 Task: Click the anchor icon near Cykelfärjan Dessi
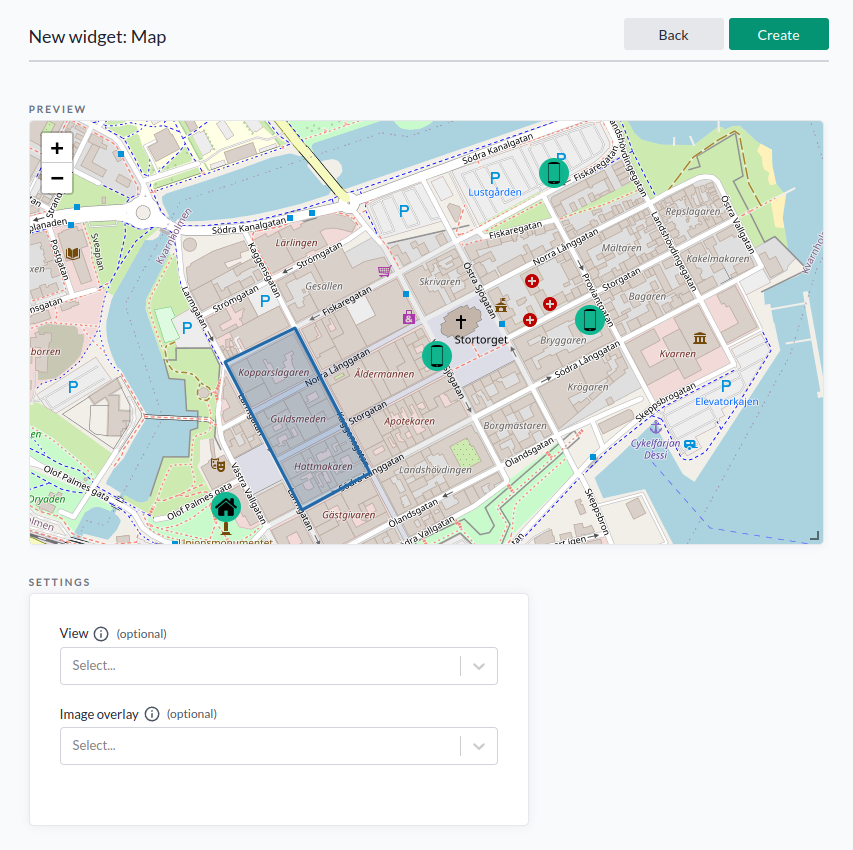[x=656, y=427]
